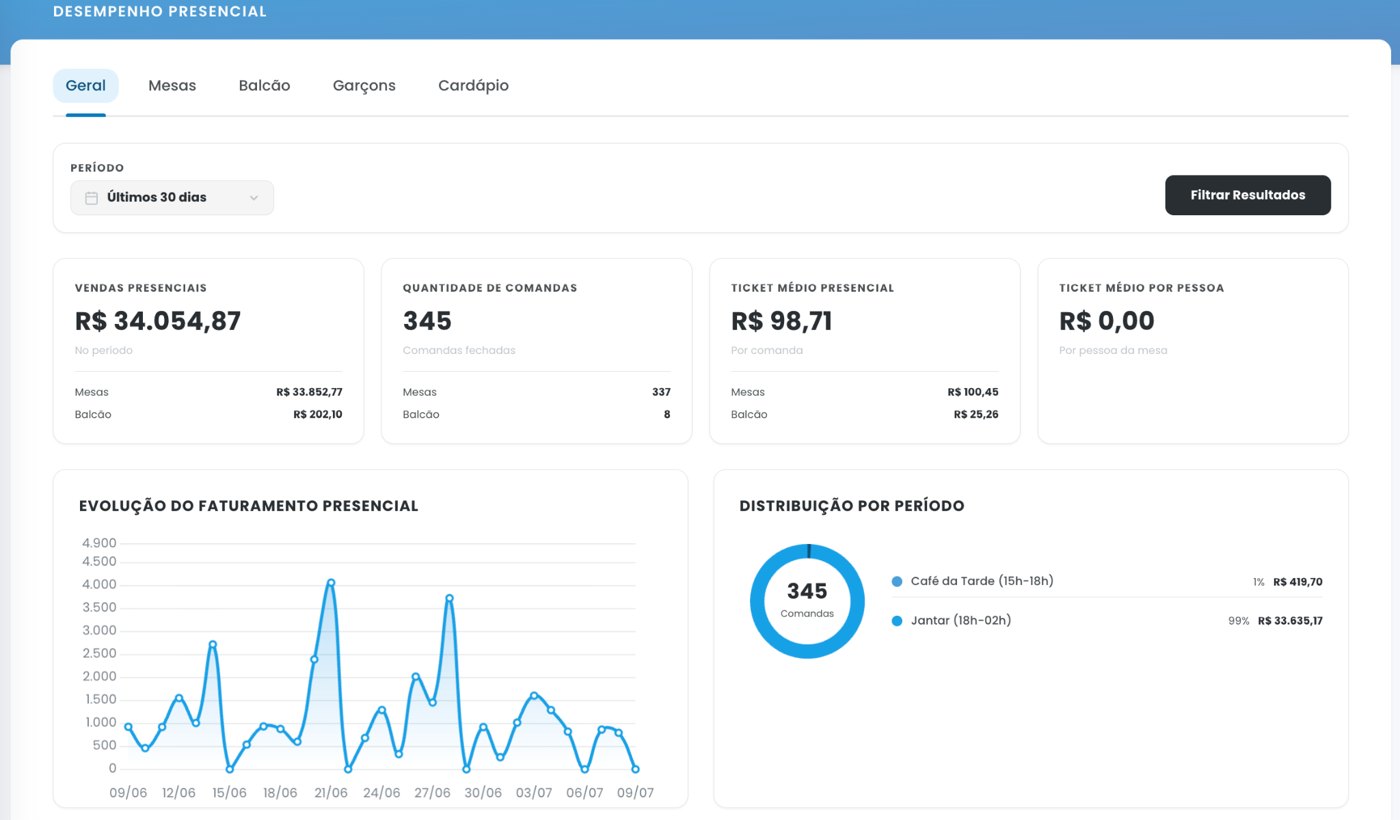Screen dimensions: 1400x820
Task: Click the 4.900 y-axis label
Action: pyautogui.click(x=99, y=543)
